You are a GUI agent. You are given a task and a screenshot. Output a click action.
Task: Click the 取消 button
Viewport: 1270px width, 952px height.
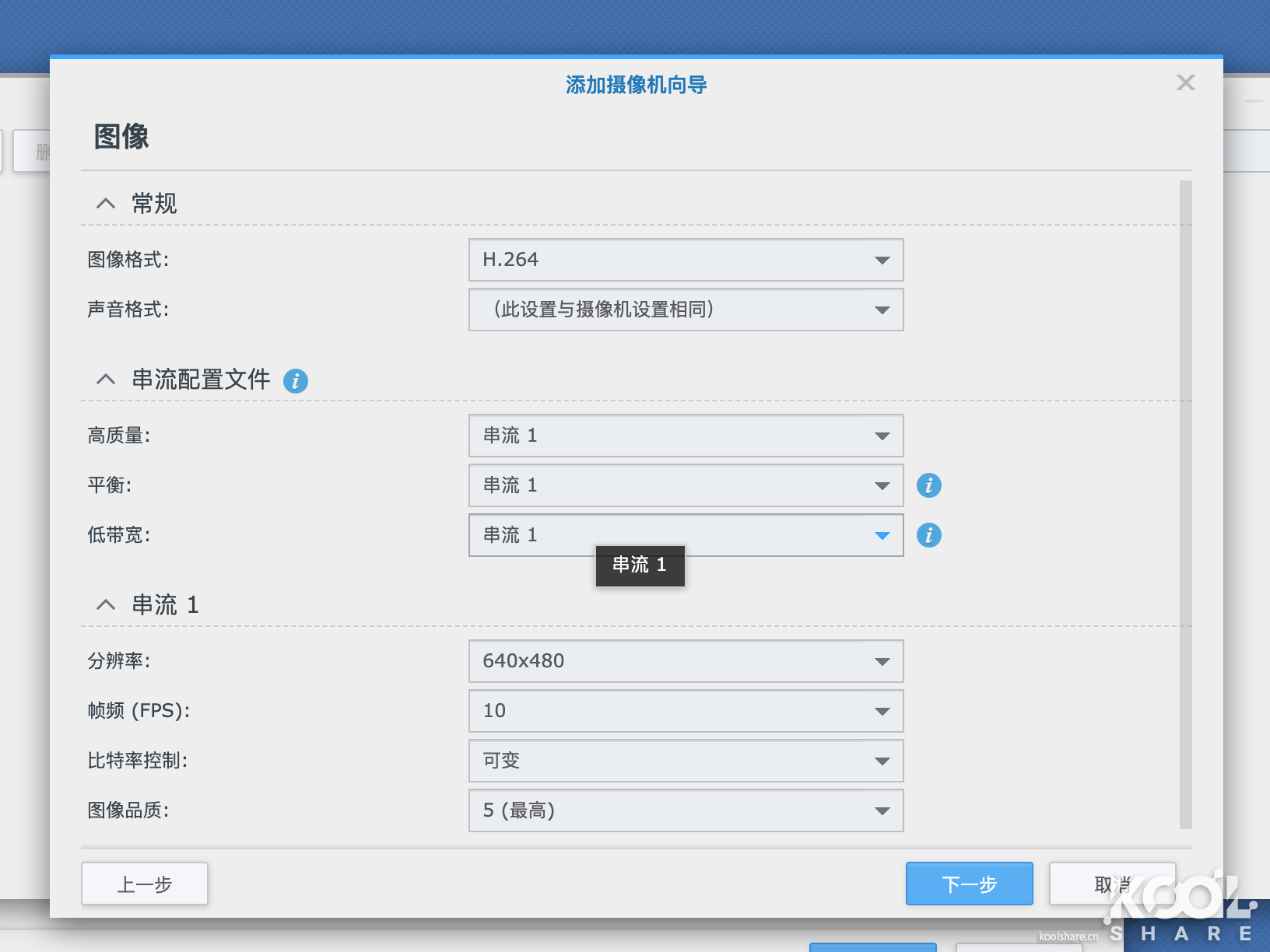pyautogui.click(x=1112, y=884)
